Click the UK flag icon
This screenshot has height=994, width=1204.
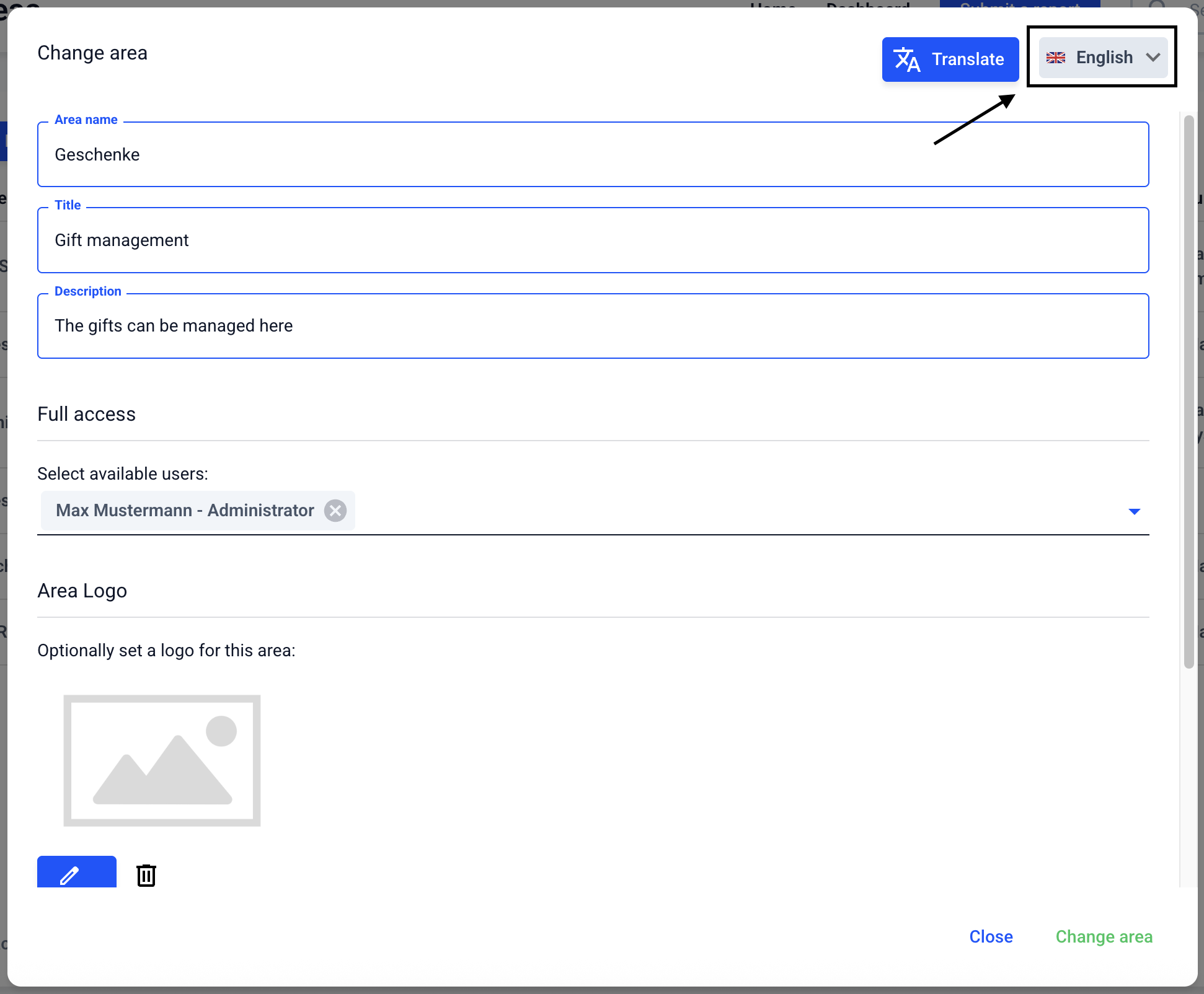click(x=1055, y=58)
